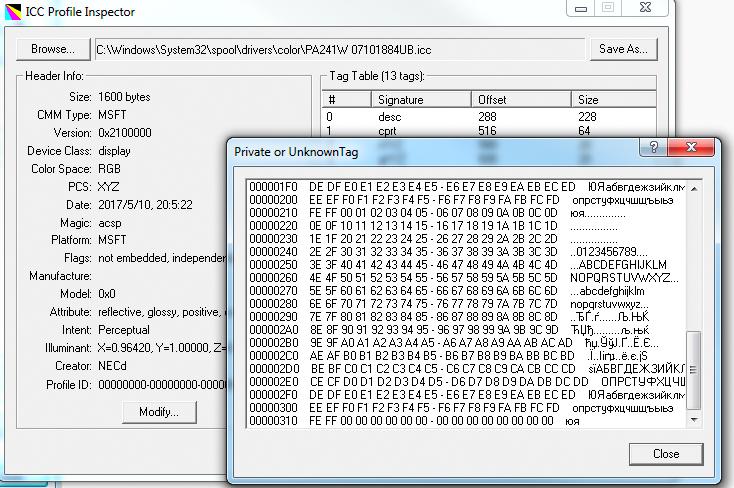Click the Color Space value RGB
Image resolution: width=734 pixels, height=488 pixels.
109,169
